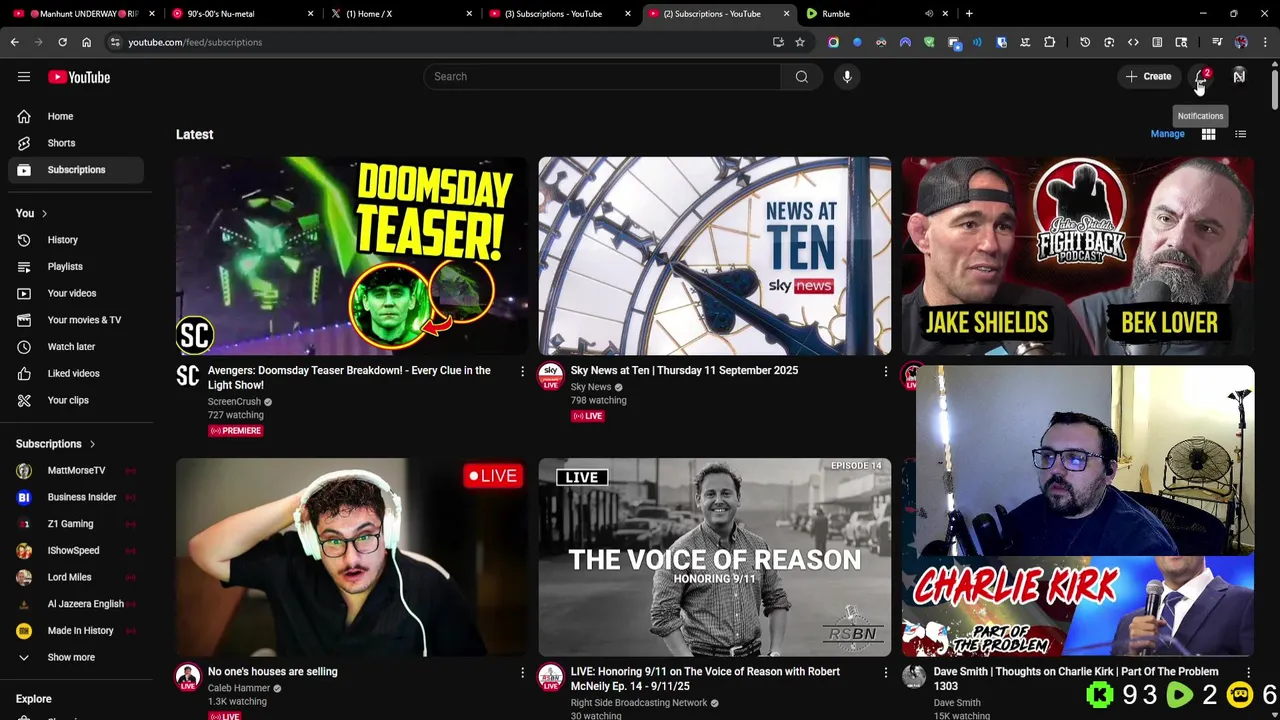Open Caleb Hammer live stream thumbnail
Screen dimensions: 1280x720
pyautogui.click(x=351, y=557)
